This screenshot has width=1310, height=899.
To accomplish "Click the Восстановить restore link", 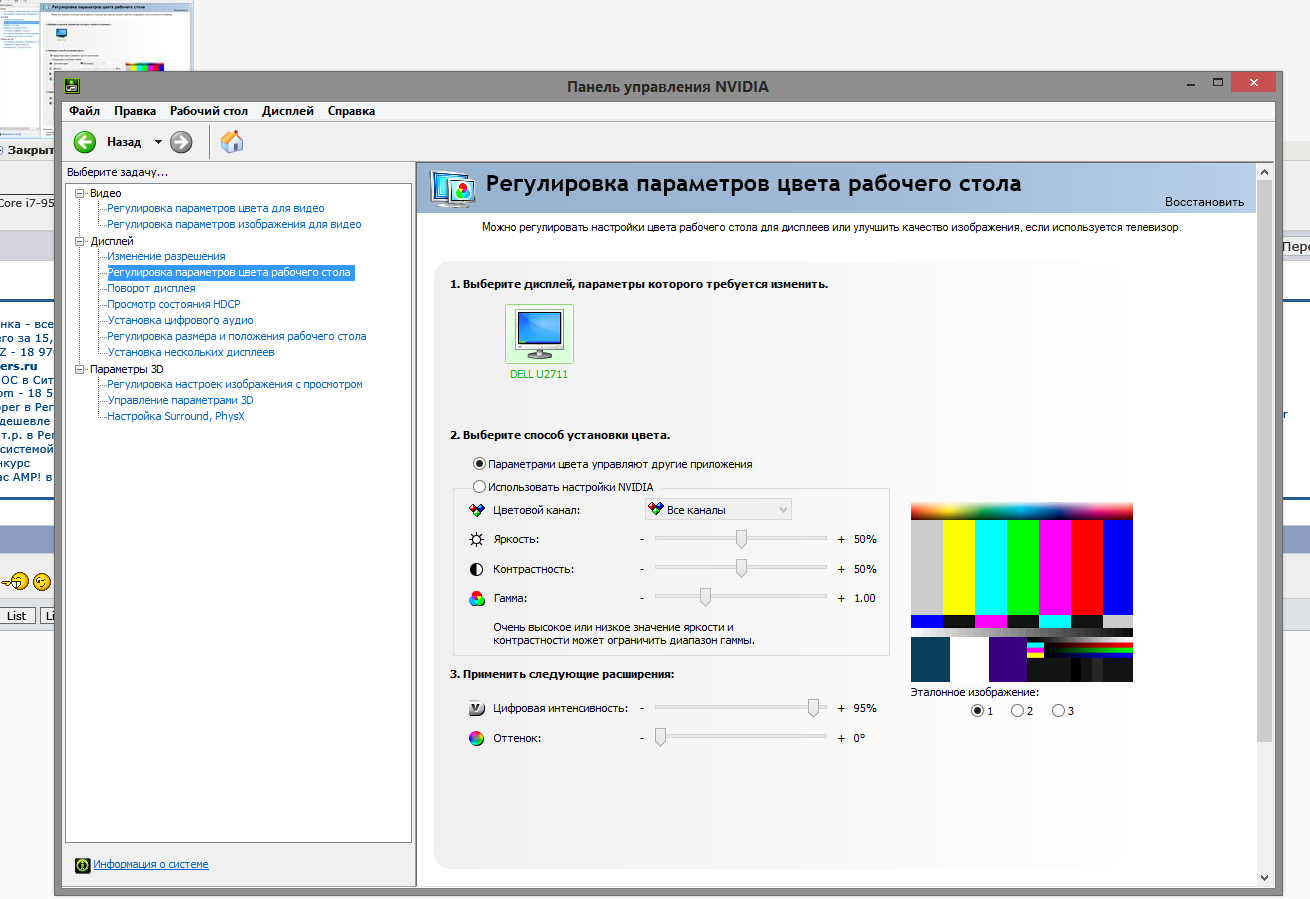I will pyautogui.click(x=1204, y=202).
